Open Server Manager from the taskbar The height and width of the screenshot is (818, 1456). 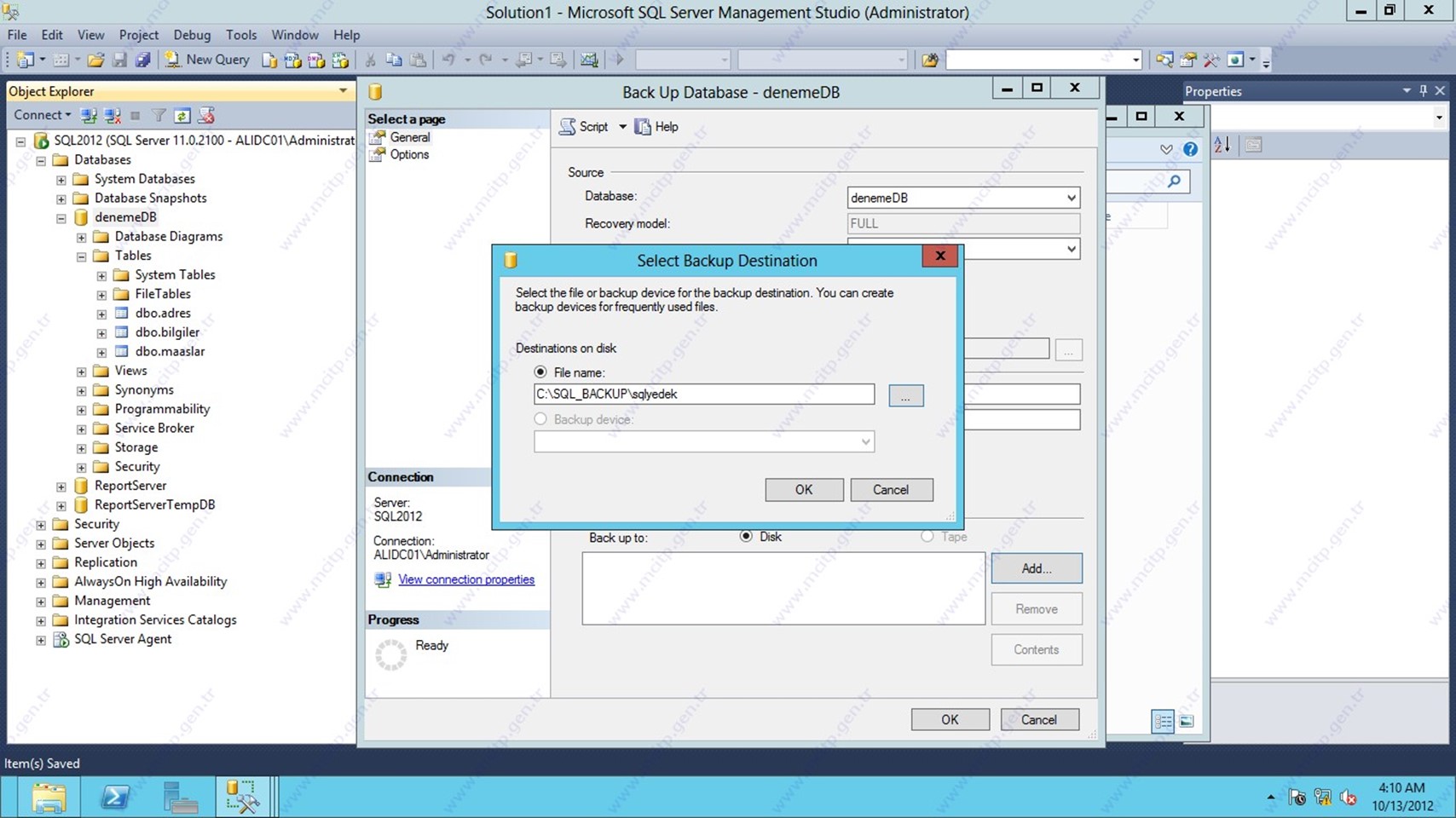click(x=180, y=798)
